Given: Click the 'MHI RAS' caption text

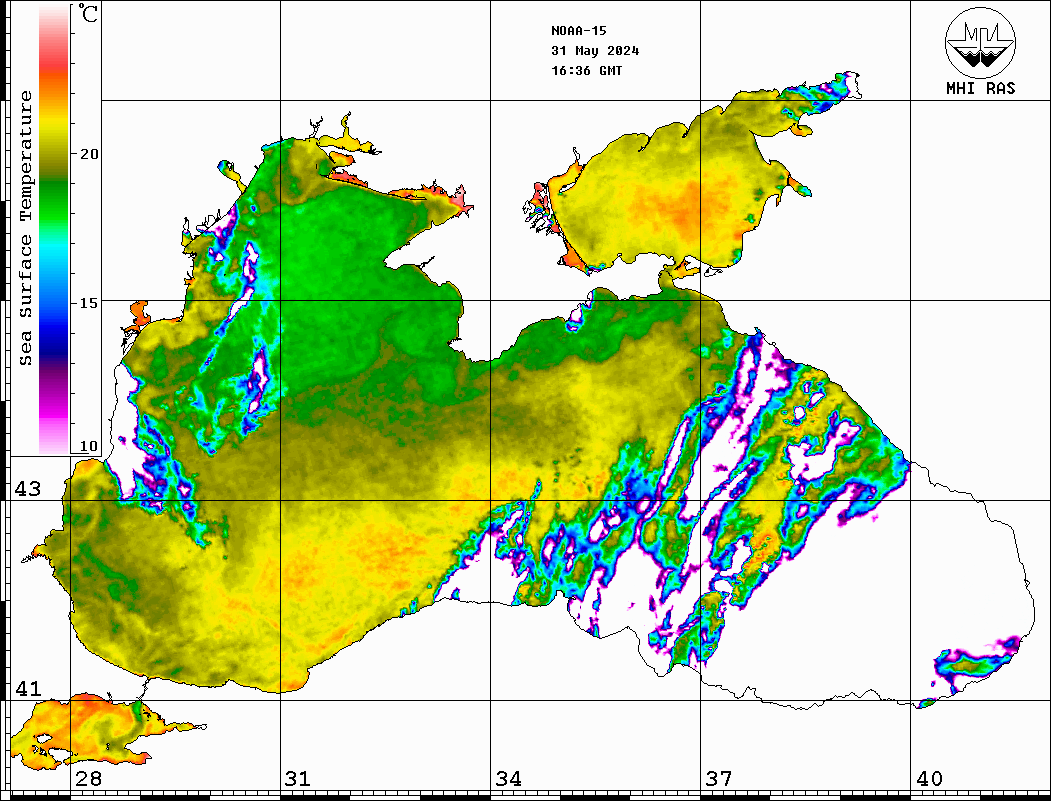Looking at the screenshot, I should click(980, 88).
